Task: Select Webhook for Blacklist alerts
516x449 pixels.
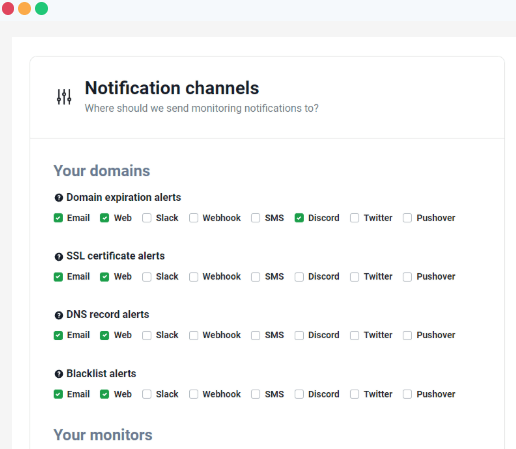Action: tap(193, 394)
